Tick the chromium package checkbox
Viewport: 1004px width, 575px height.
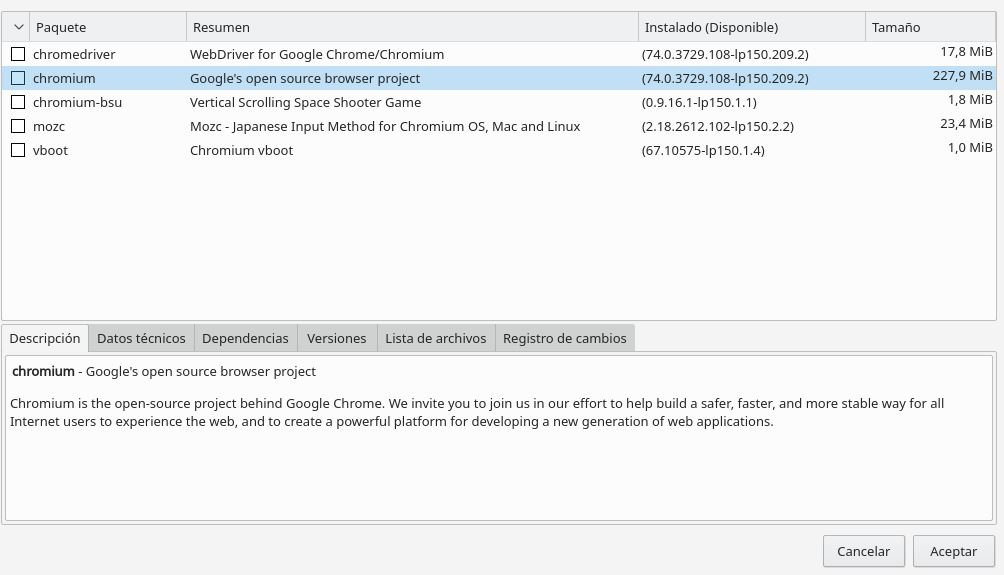click(x=18, y=78)
